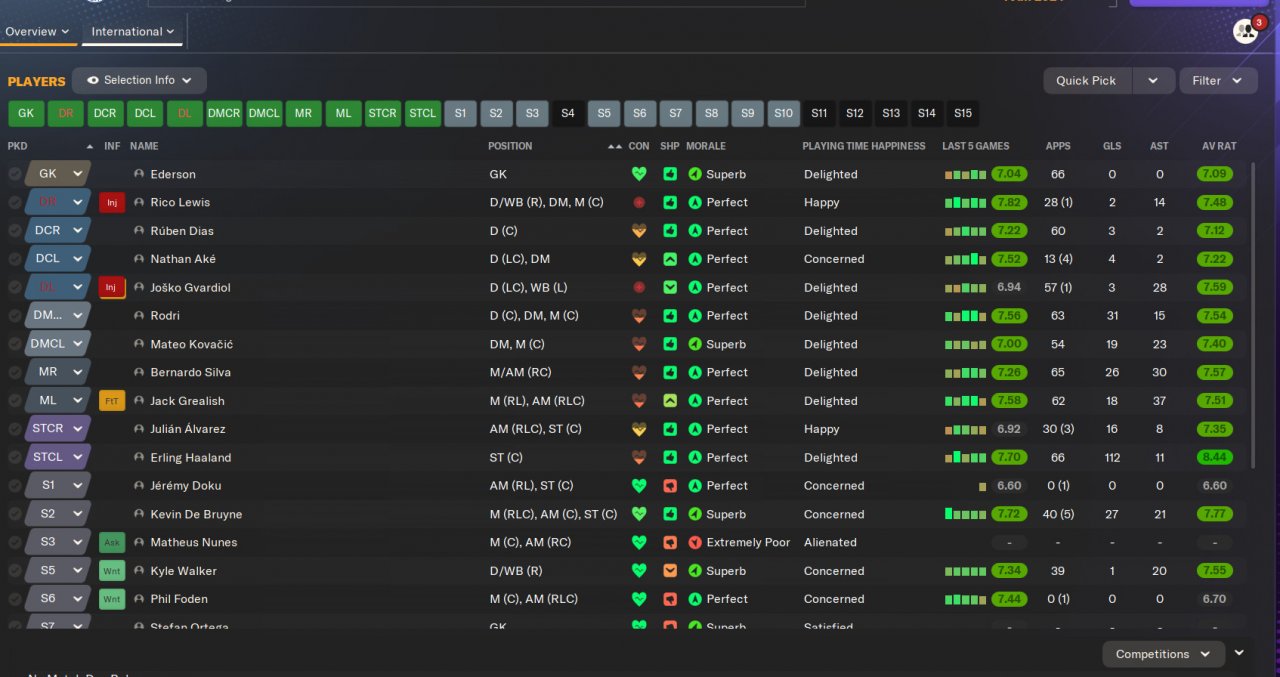Click Ederson's last 5 games form bars

click(966, 174)
